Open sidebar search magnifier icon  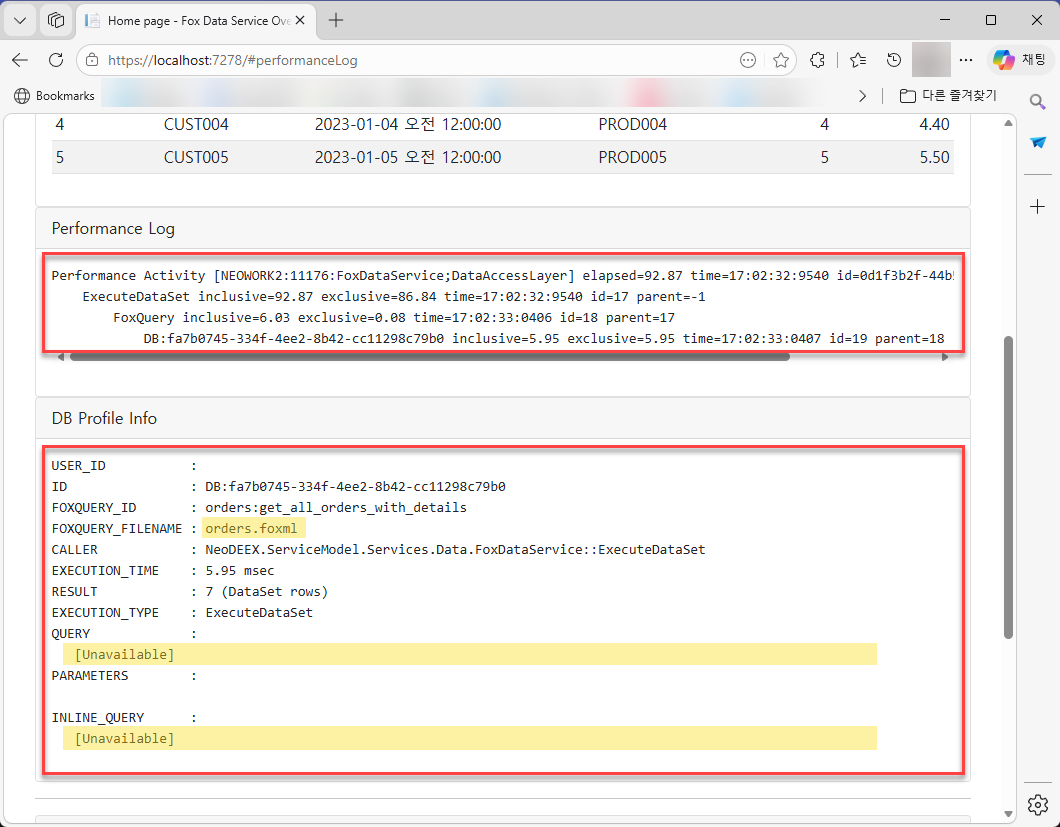click(1038, 102)
